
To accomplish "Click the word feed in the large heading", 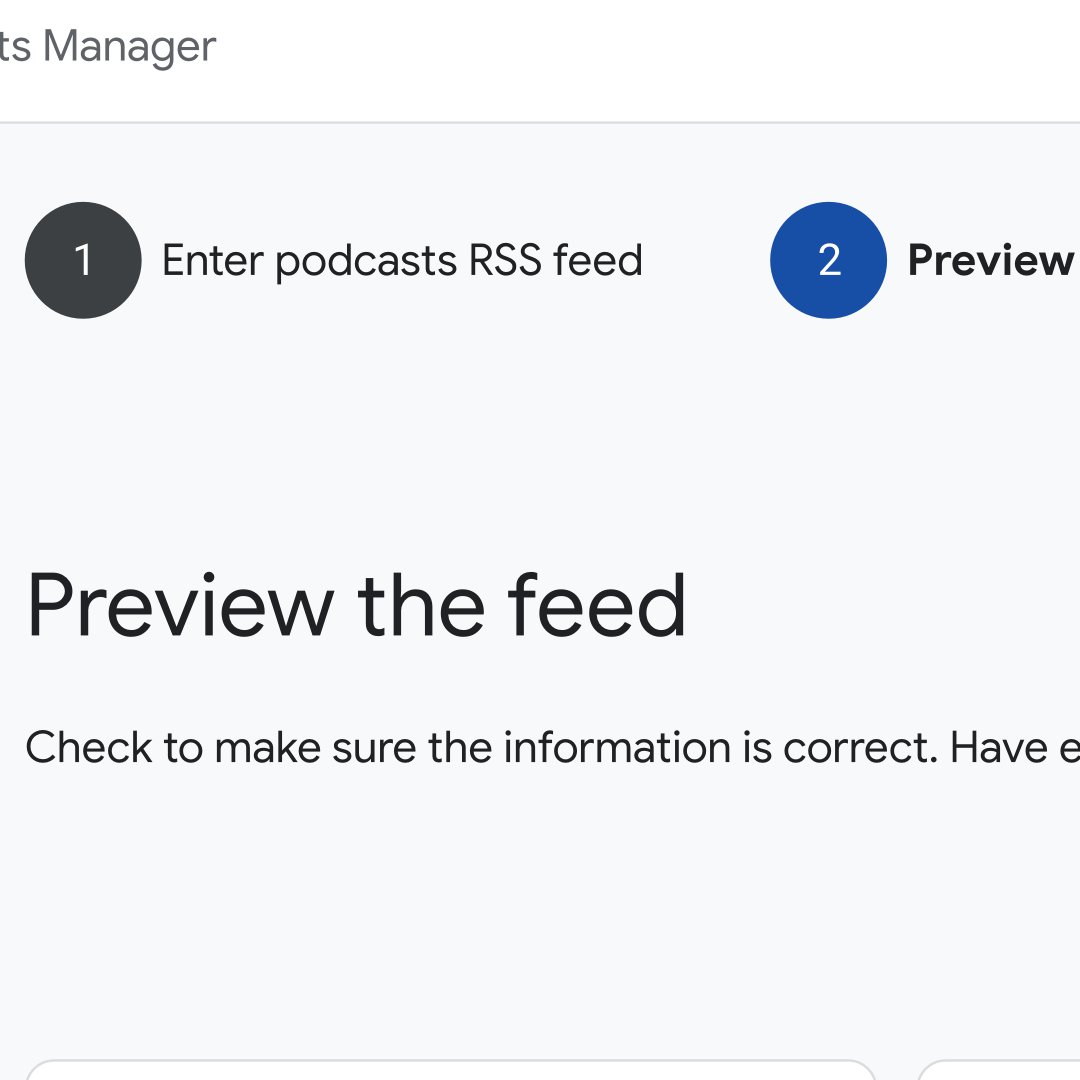I will (x=596, y=605).
